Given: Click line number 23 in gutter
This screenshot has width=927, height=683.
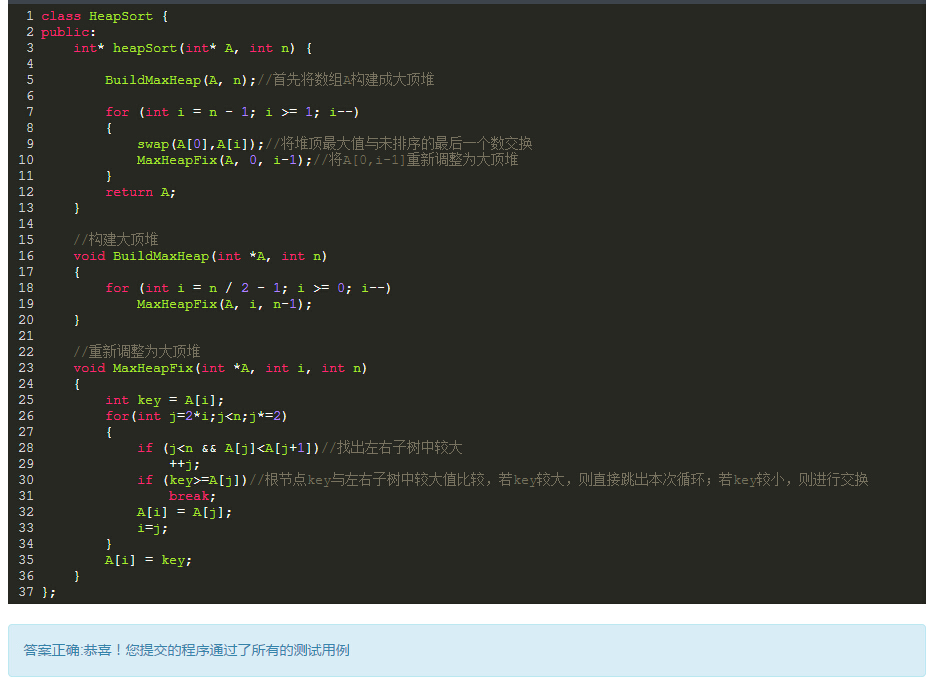Looking at the screenshot, I should point(26,368).
